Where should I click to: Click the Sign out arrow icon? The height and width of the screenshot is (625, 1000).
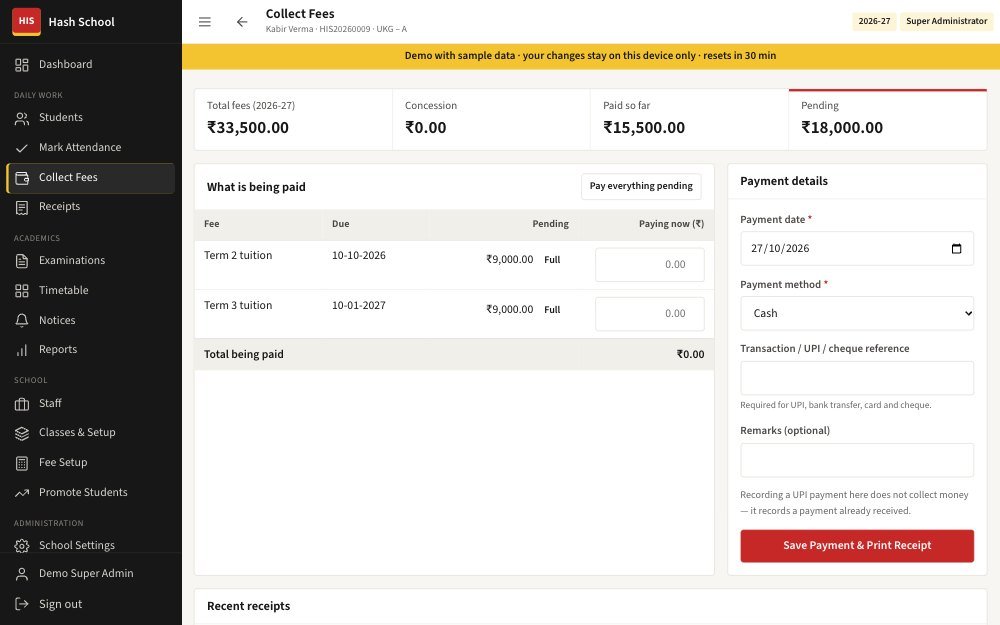(22, 604)
